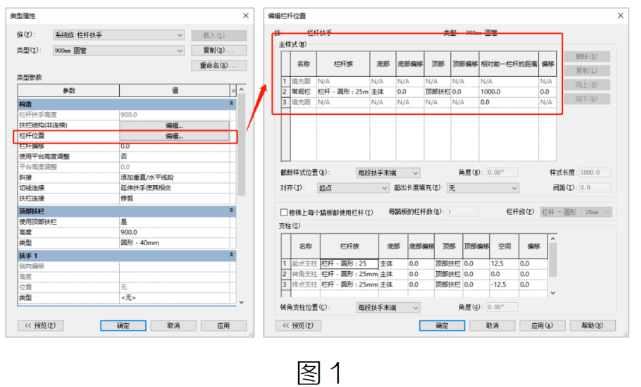Select 使用平台高度调整 value 否
The image size is (641, 387).
click(175, 157)
